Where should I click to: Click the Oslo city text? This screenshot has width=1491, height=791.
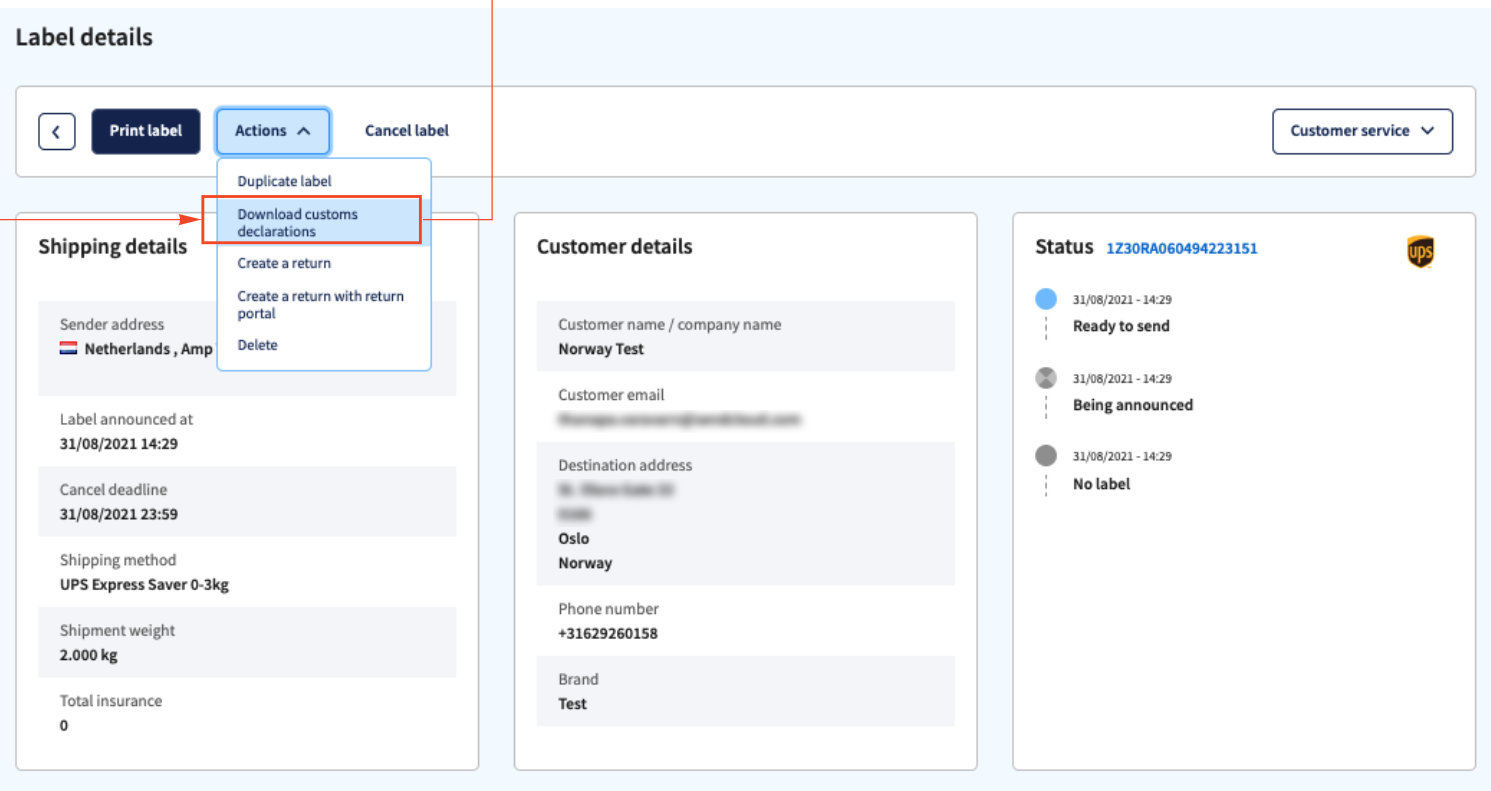click(x=574, y=538)
